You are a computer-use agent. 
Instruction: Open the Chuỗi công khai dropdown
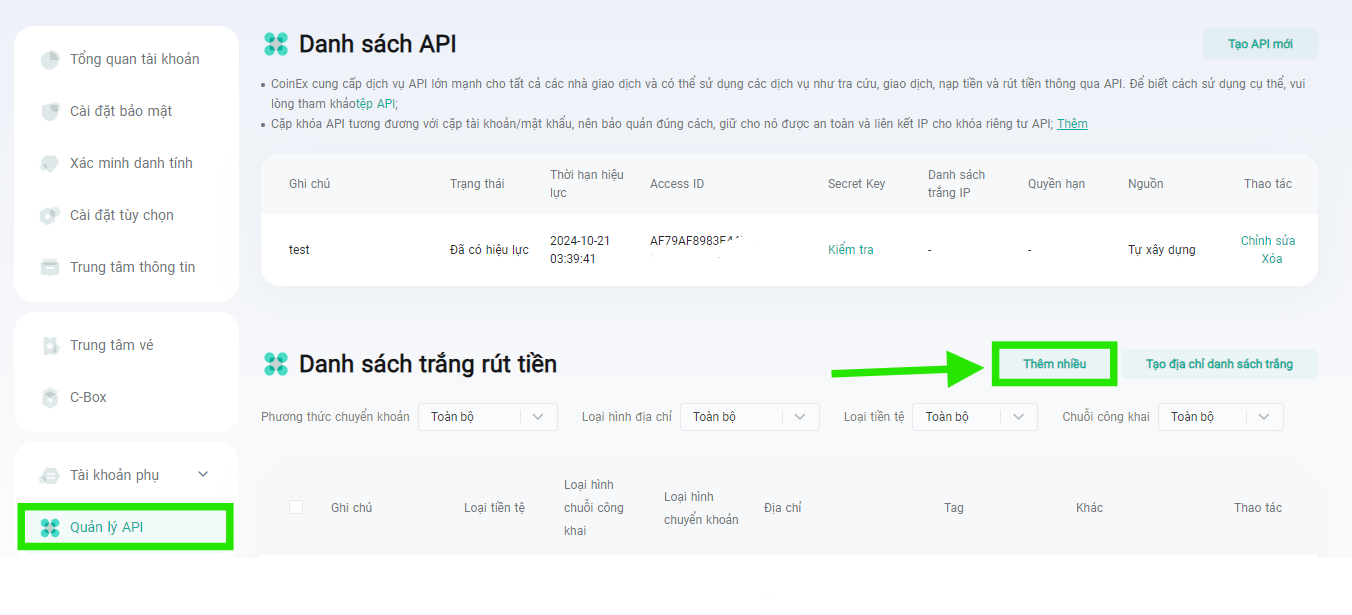(x=1221, y=417)
